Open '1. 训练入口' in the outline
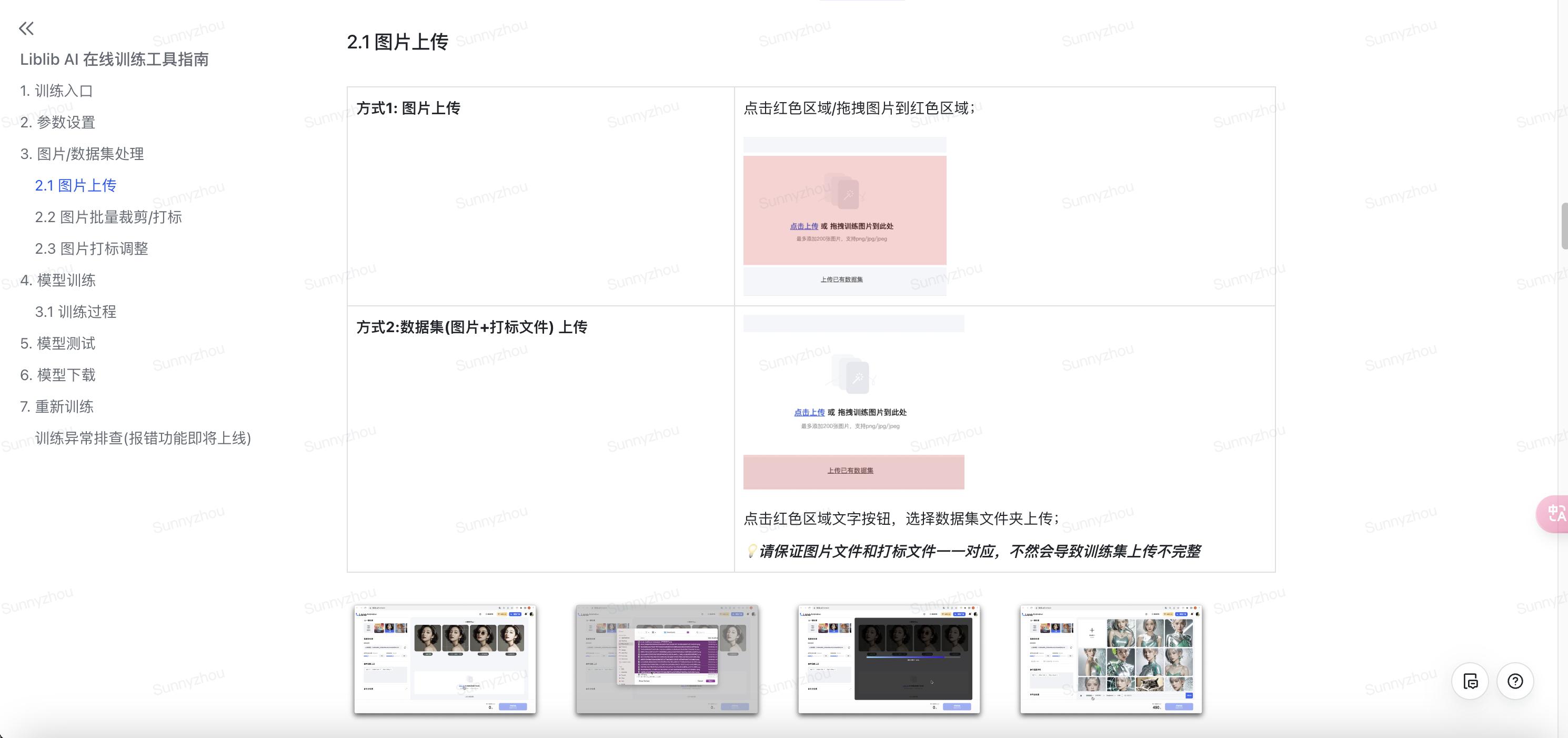Screen dimensions: 1568x738 [x=56, y=91]
